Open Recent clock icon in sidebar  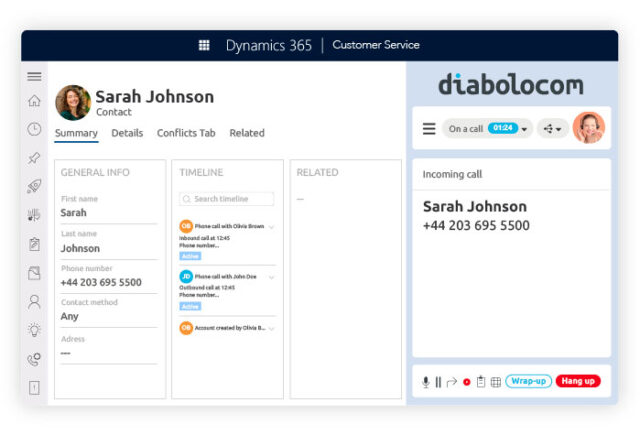34,129
